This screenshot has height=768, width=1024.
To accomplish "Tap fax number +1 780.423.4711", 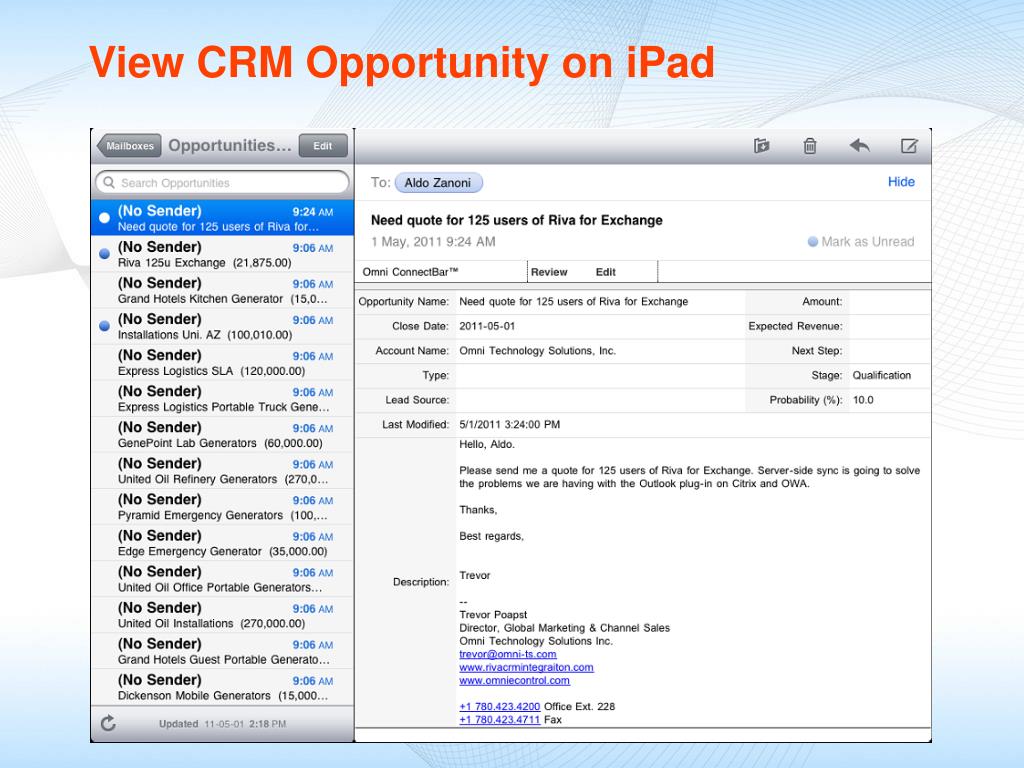I will [x=500, y=720].
